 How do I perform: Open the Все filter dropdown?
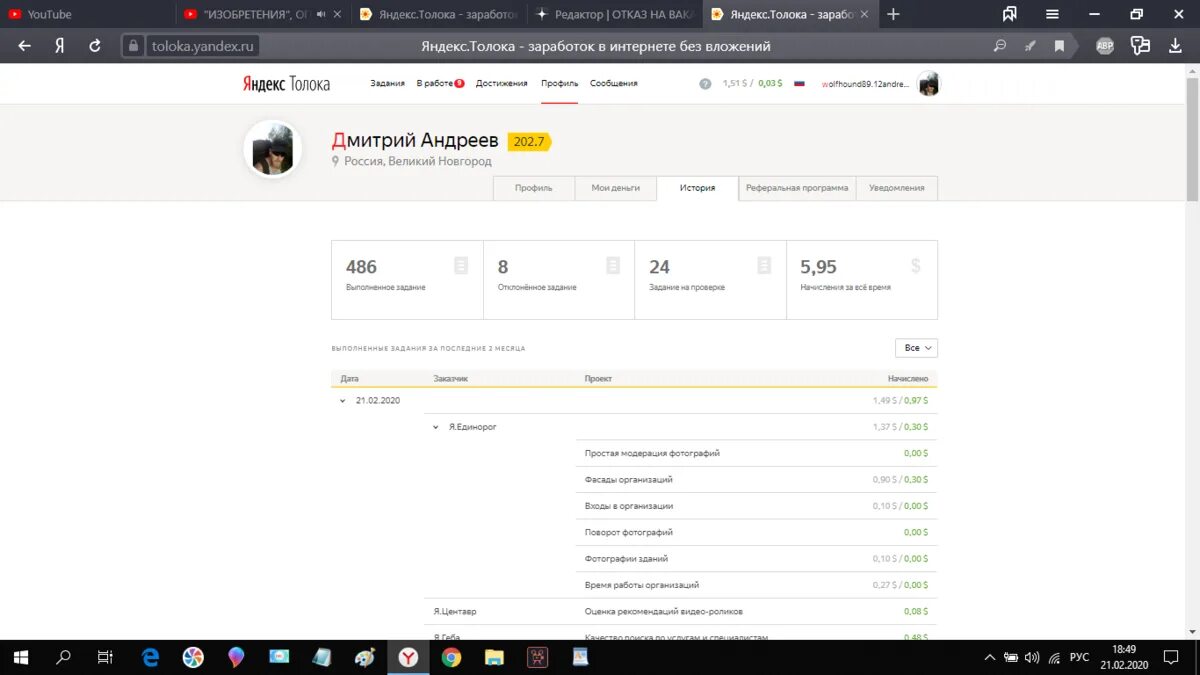point(916,348)
